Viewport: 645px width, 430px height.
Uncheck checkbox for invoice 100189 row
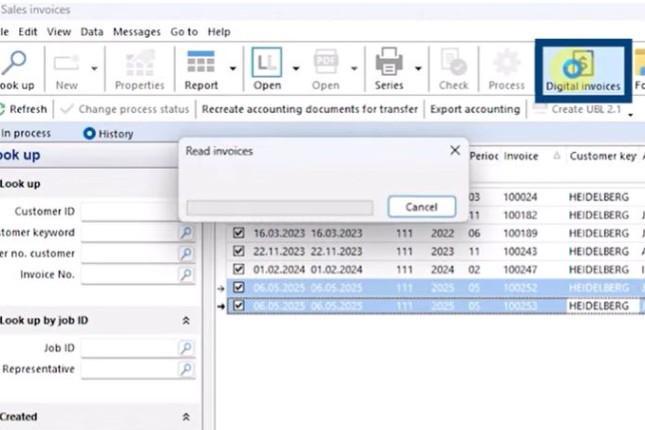pyautogui.click(x=238, y=233)
